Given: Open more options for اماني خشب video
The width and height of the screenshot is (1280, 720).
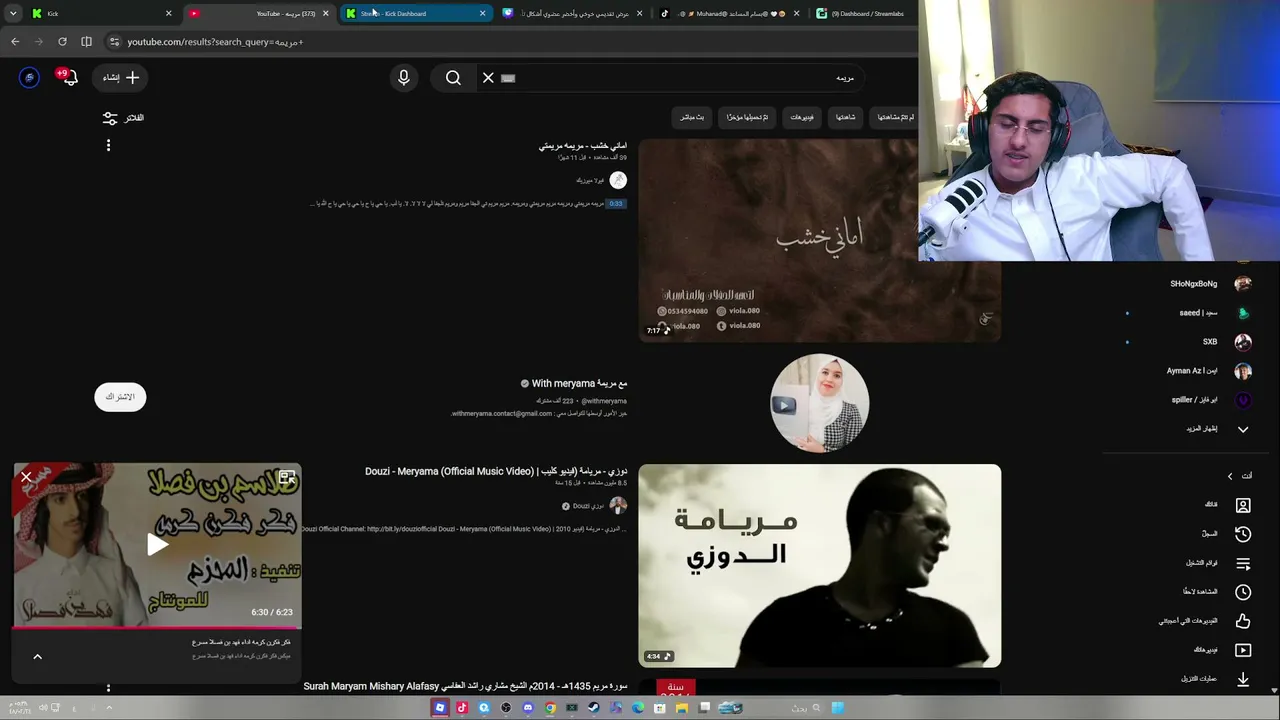Looking at the screenshot, I should pos(108,145).
